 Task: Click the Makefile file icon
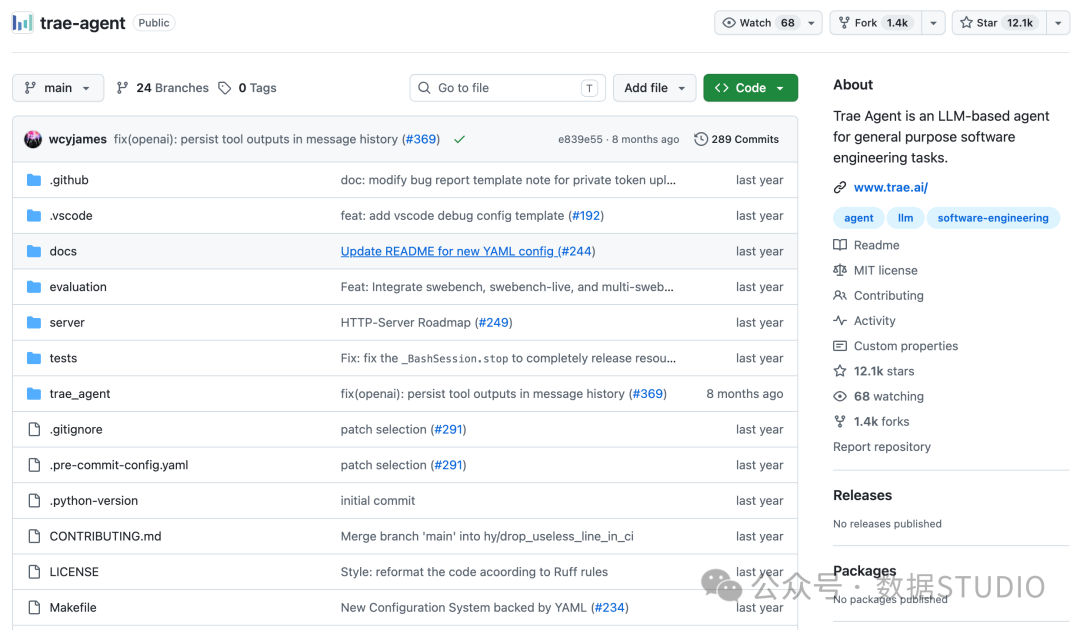coord(34,607)
